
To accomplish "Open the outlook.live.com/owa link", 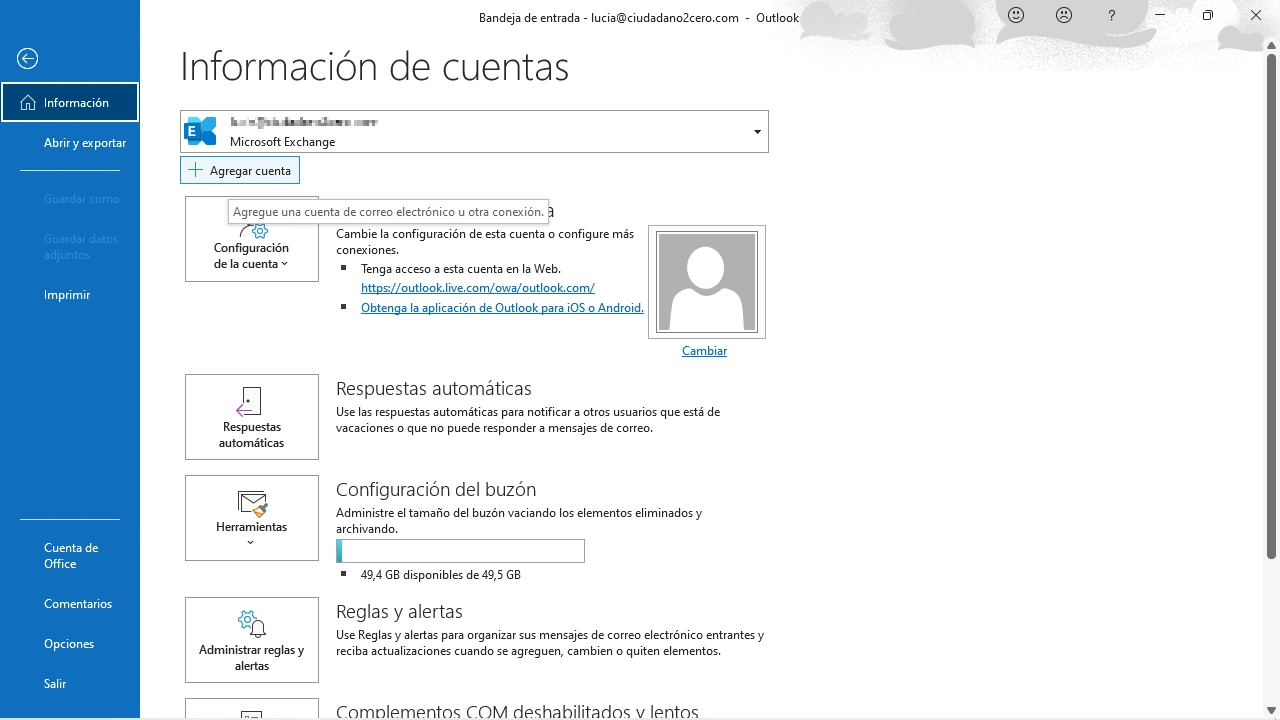I will point(478,288).
